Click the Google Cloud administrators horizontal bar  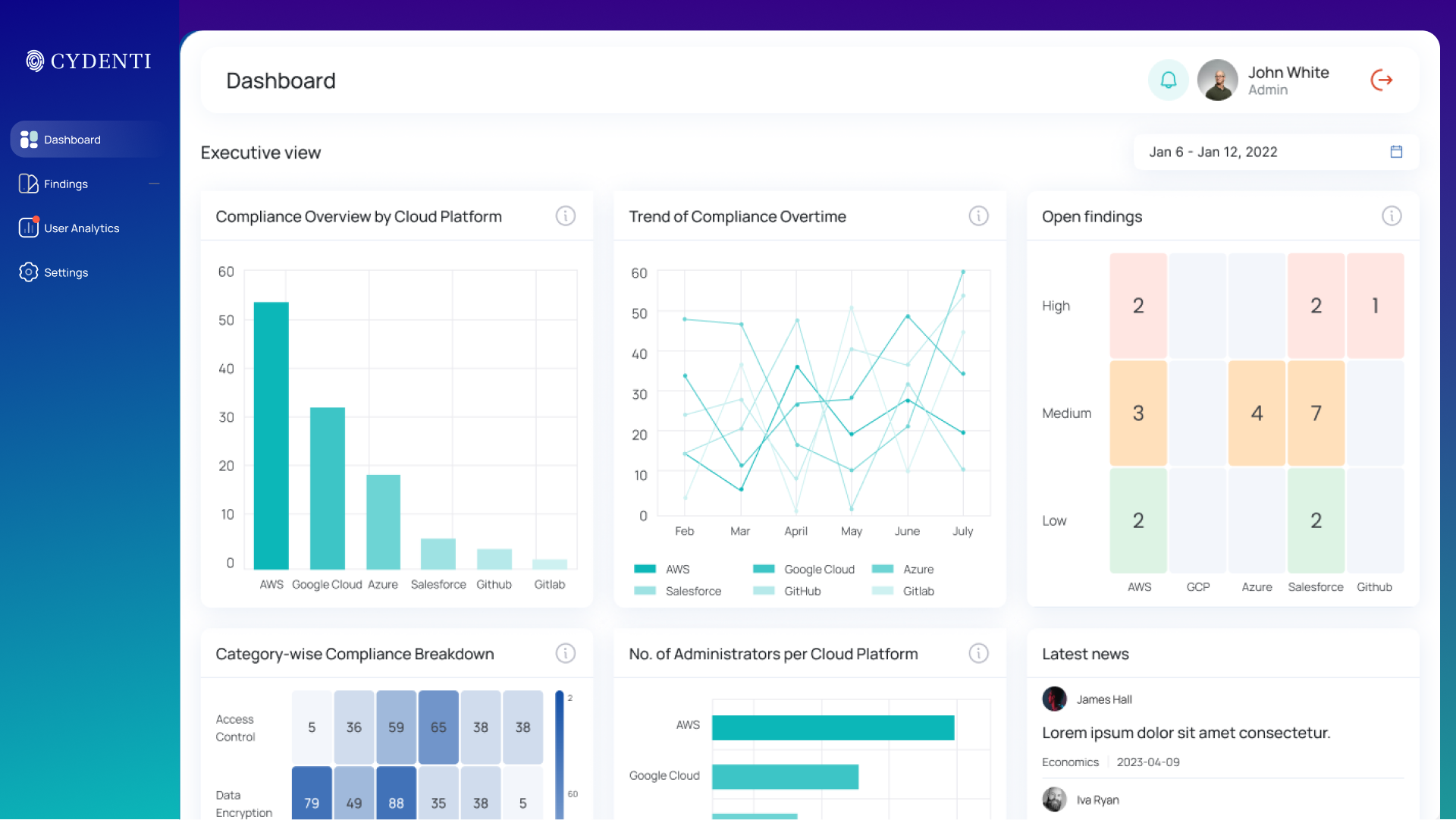point(785,777)
